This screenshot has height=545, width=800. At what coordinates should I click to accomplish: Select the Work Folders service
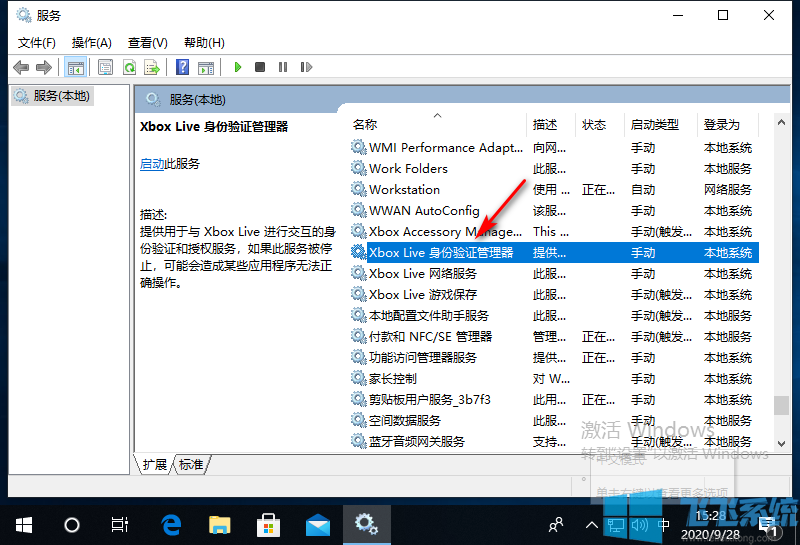click(x=555, y=169)
